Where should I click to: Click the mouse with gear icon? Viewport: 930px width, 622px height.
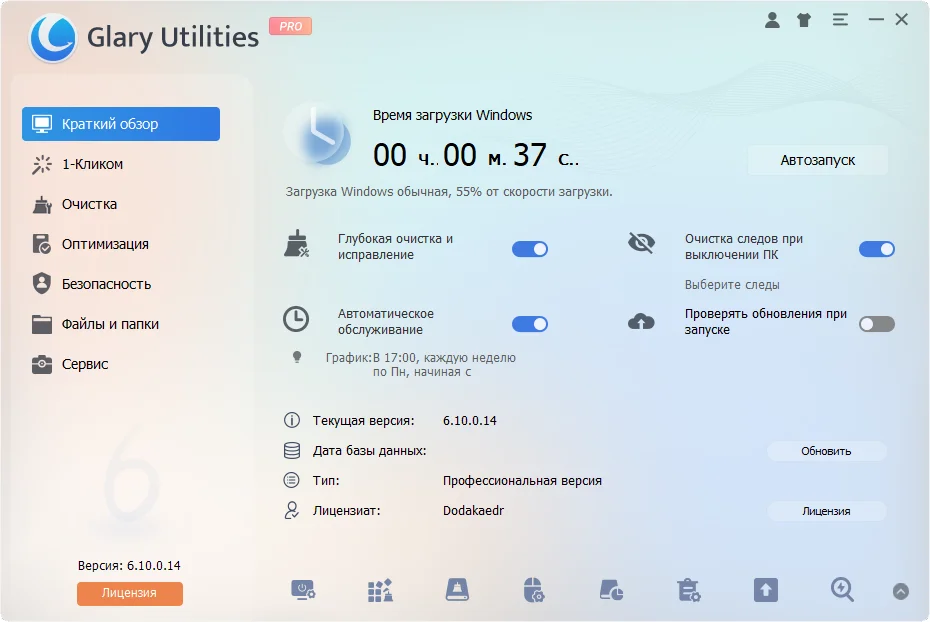tap(534, 590)
